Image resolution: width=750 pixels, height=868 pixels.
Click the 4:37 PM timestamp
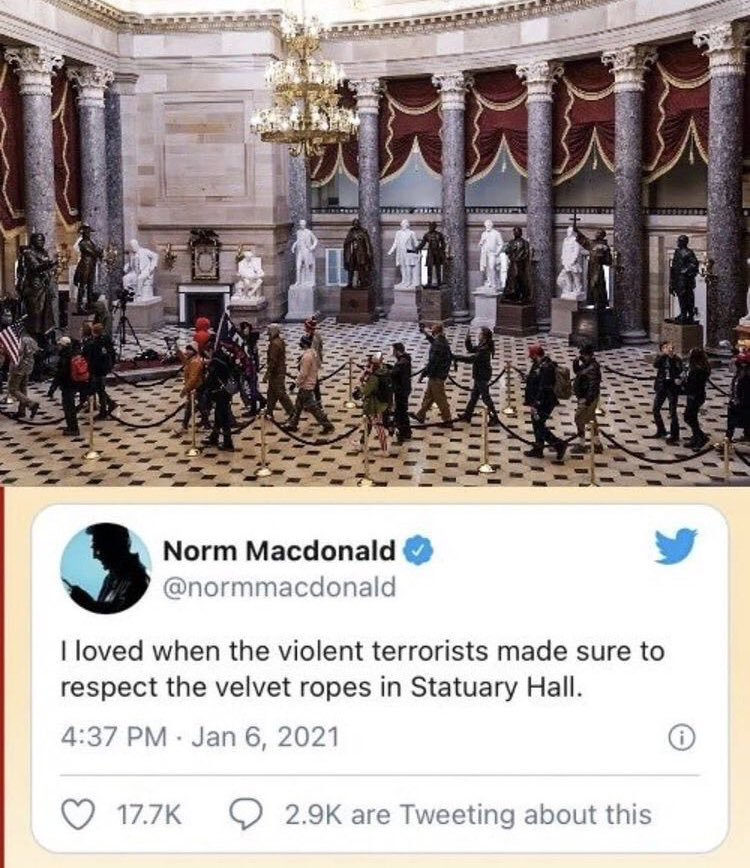113,737
